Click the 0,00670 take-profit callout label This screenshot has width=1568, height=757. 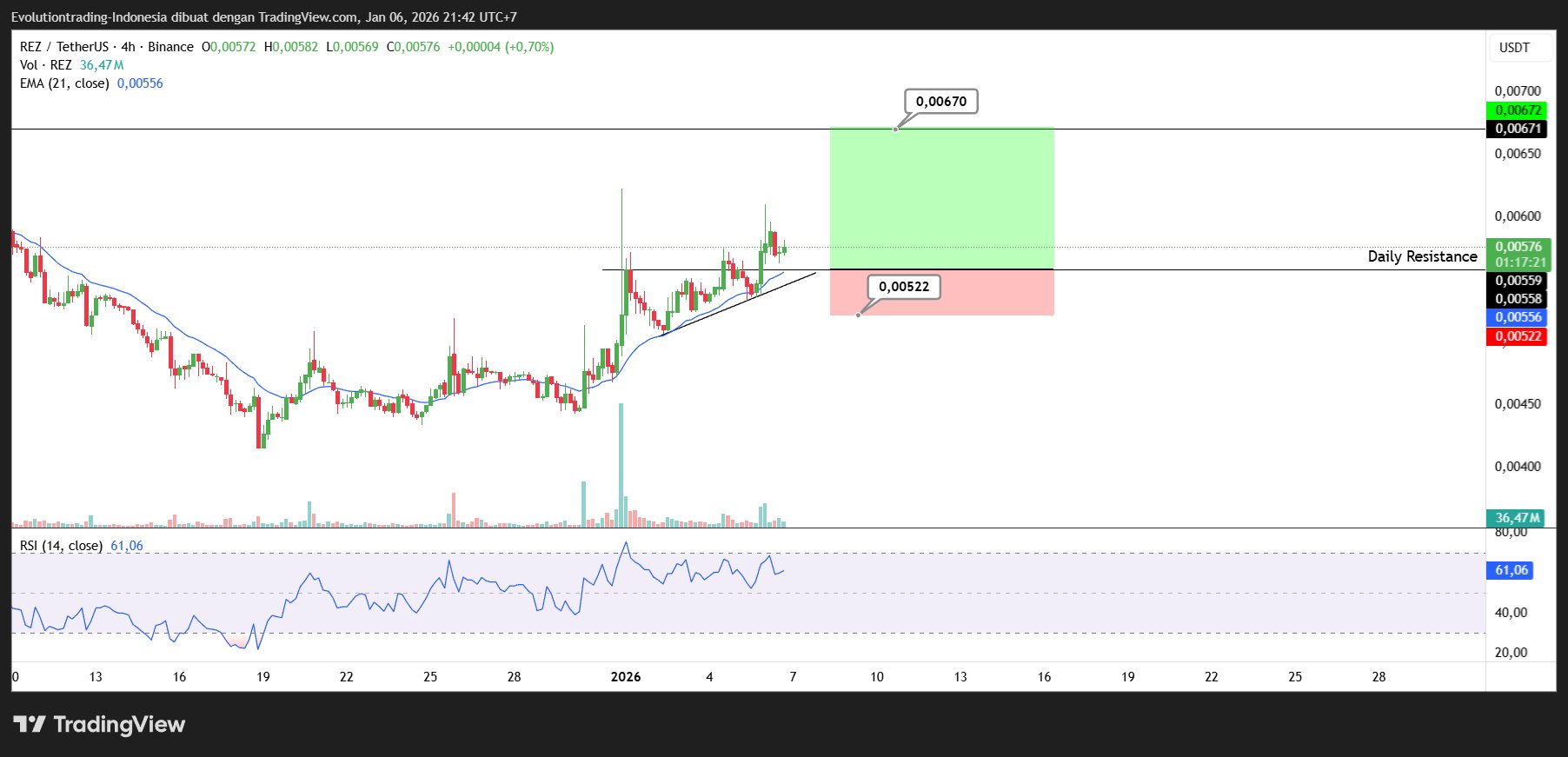[x=941, y=102]
